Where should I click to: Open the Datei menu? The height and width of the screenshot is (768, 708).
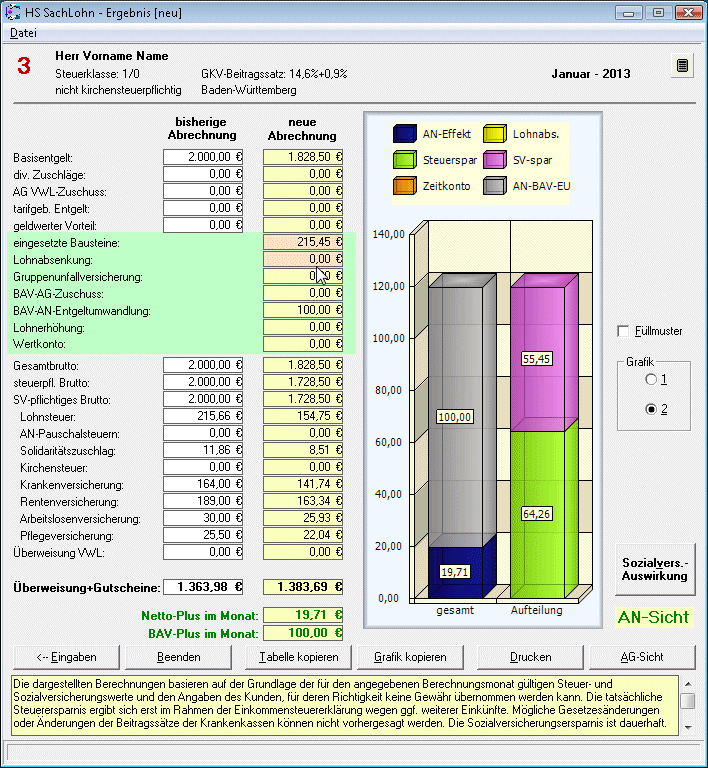pos(23,33)
